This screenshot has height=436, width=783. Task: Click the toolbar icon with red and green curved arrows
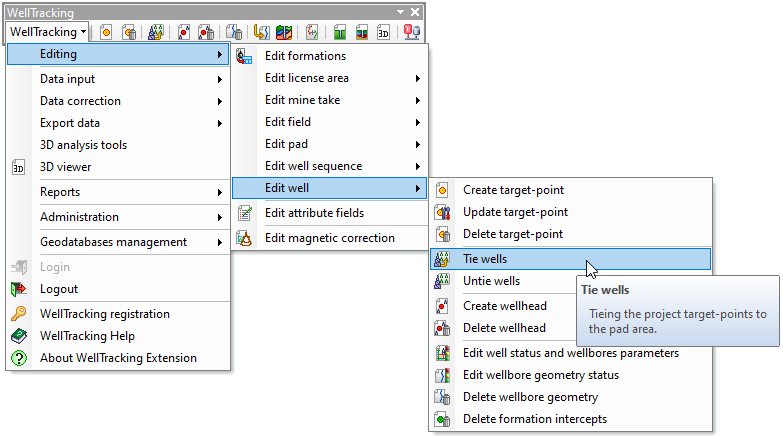click(312, 32)
